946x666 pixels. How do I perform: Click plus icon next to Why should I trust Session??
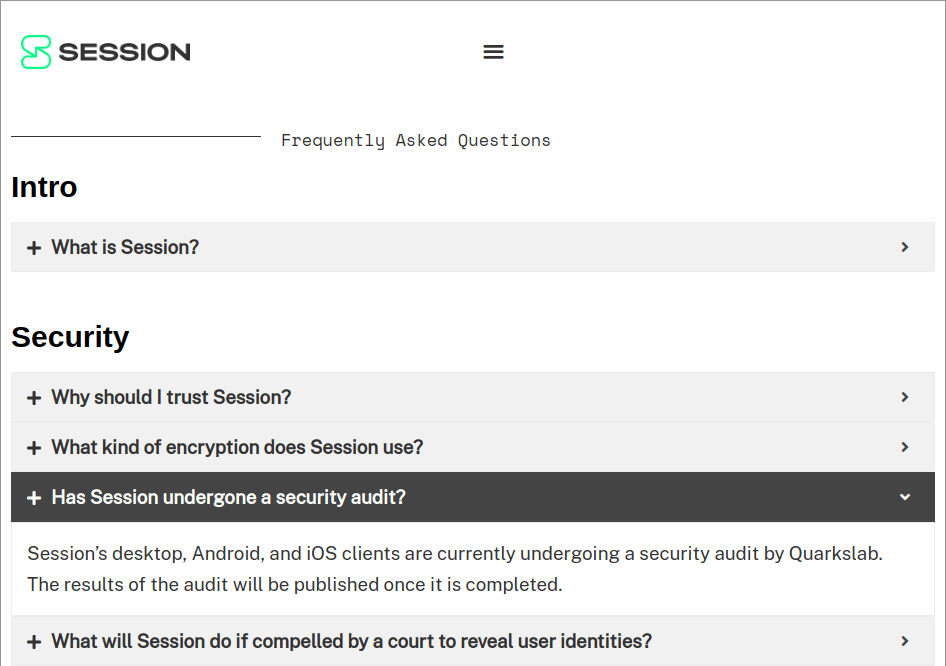(x=34, y=398)
